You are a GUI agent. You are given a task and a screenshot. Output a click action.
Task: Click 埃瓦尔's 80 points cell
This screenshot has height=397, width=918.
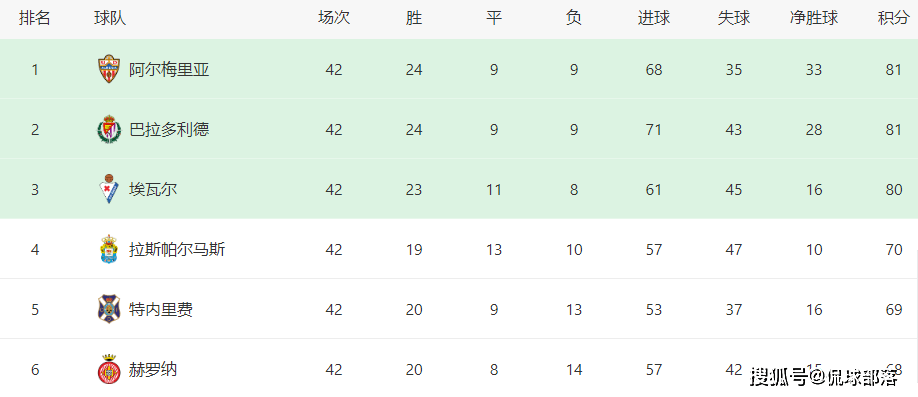pos(894,190)
